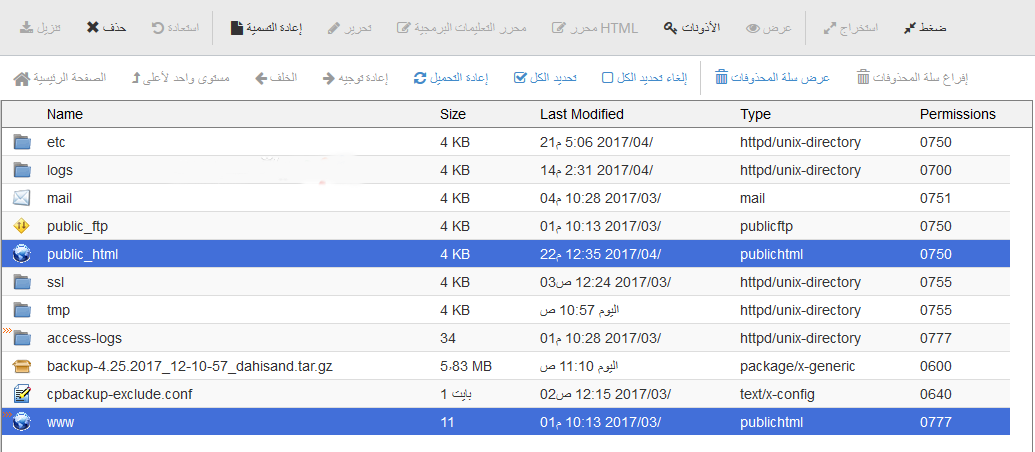This screenshot has height=452, width=1035.
Task: Click the public_html globe icon
Action: pyautogui.click(x=22, y=253)
